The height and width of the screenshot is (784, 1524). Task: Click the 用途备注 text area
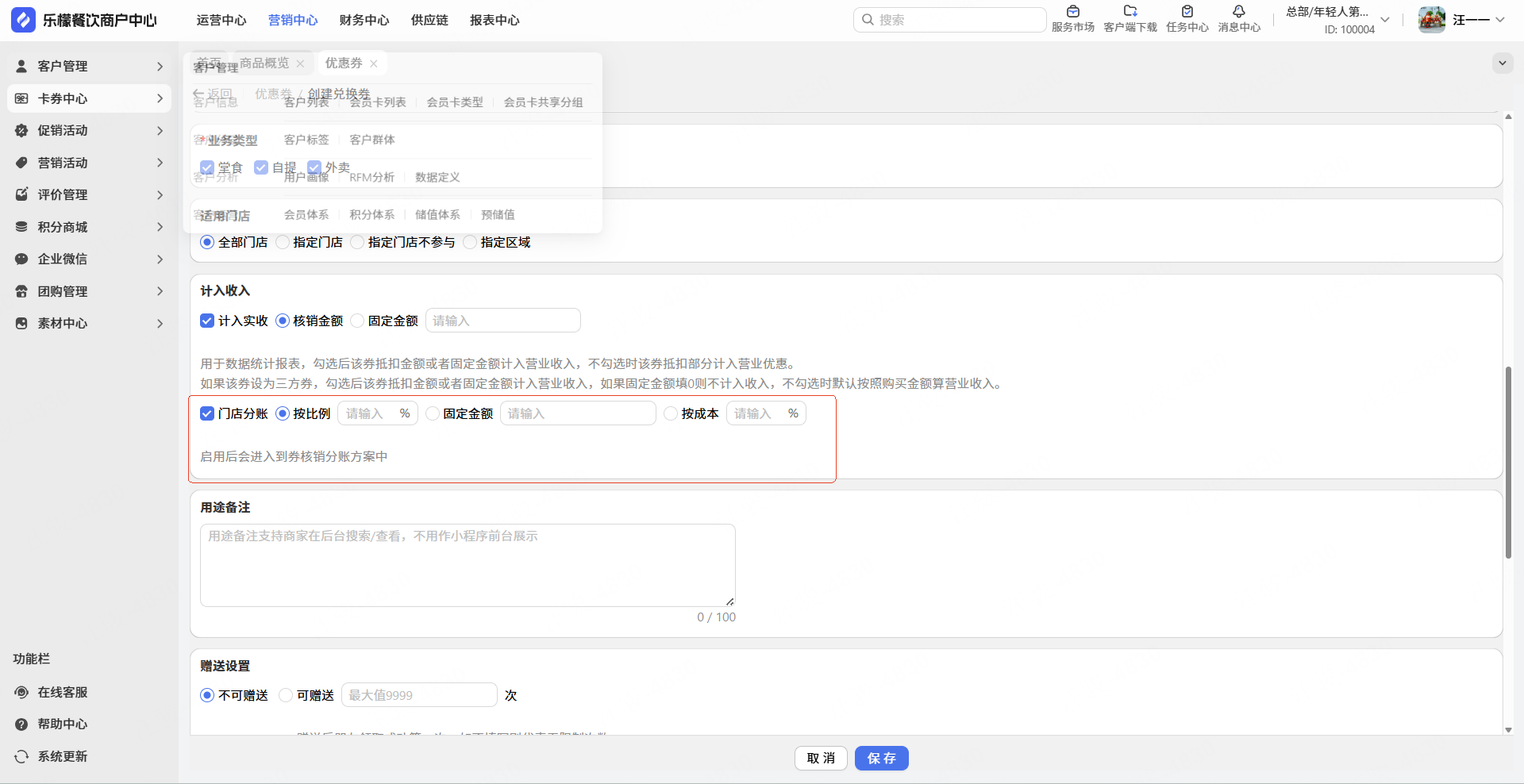pos(468,565)
